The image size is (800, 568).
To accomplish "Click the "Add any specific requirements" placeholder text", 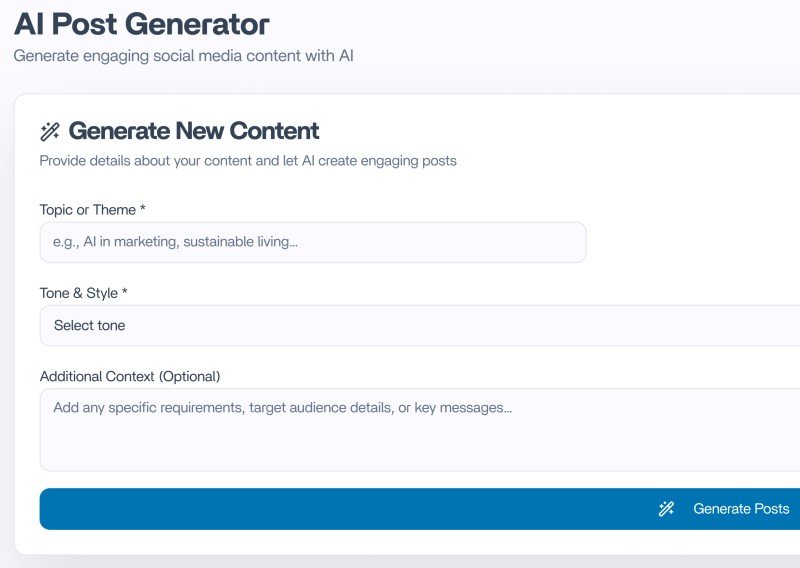I will 282,408.
